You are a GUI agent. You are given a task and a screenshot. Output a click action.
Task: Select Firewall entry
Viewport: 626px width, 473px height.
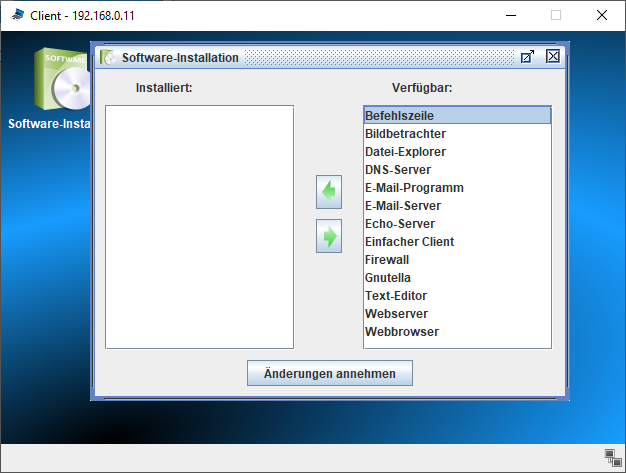pos(458,260)
